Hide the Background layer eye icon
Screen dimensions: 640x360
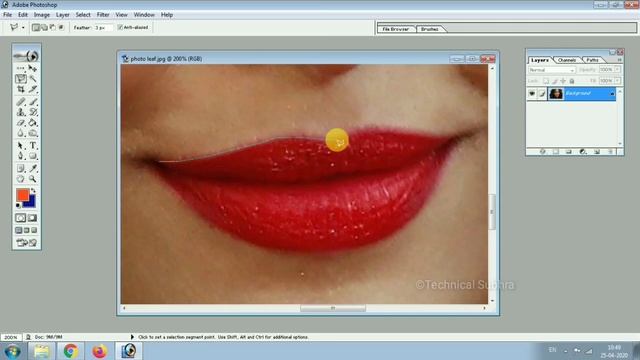(x=531, y=94)
